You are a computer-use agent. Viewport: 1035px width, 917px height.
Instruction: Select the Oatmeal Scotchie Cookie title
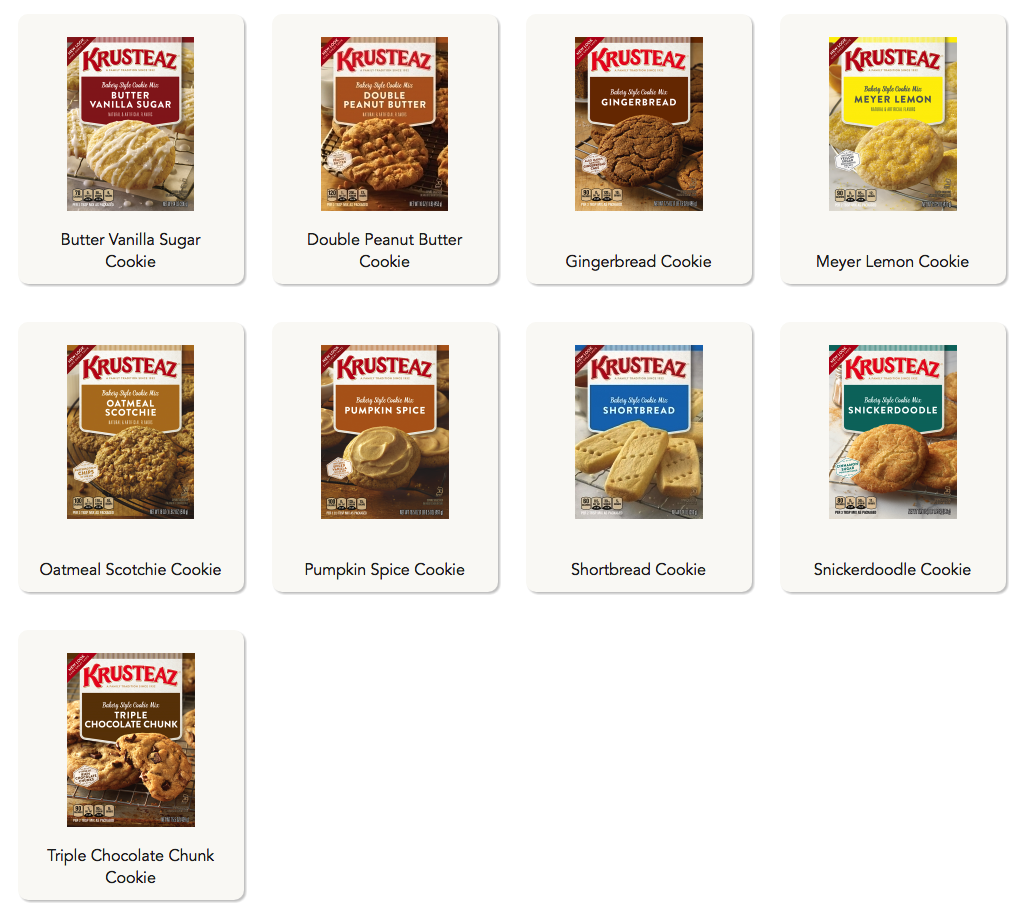coord(131,569)
